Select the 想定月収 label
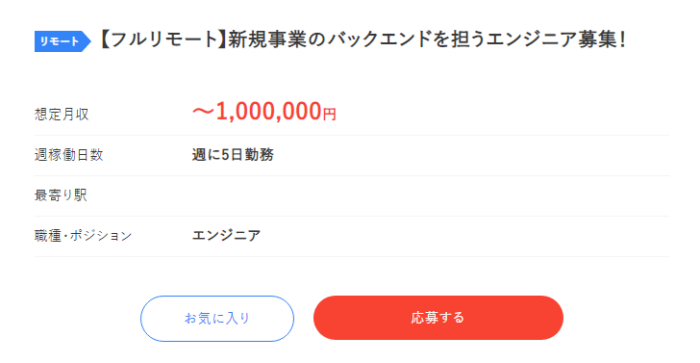The image size is (700, 363). 62,114
